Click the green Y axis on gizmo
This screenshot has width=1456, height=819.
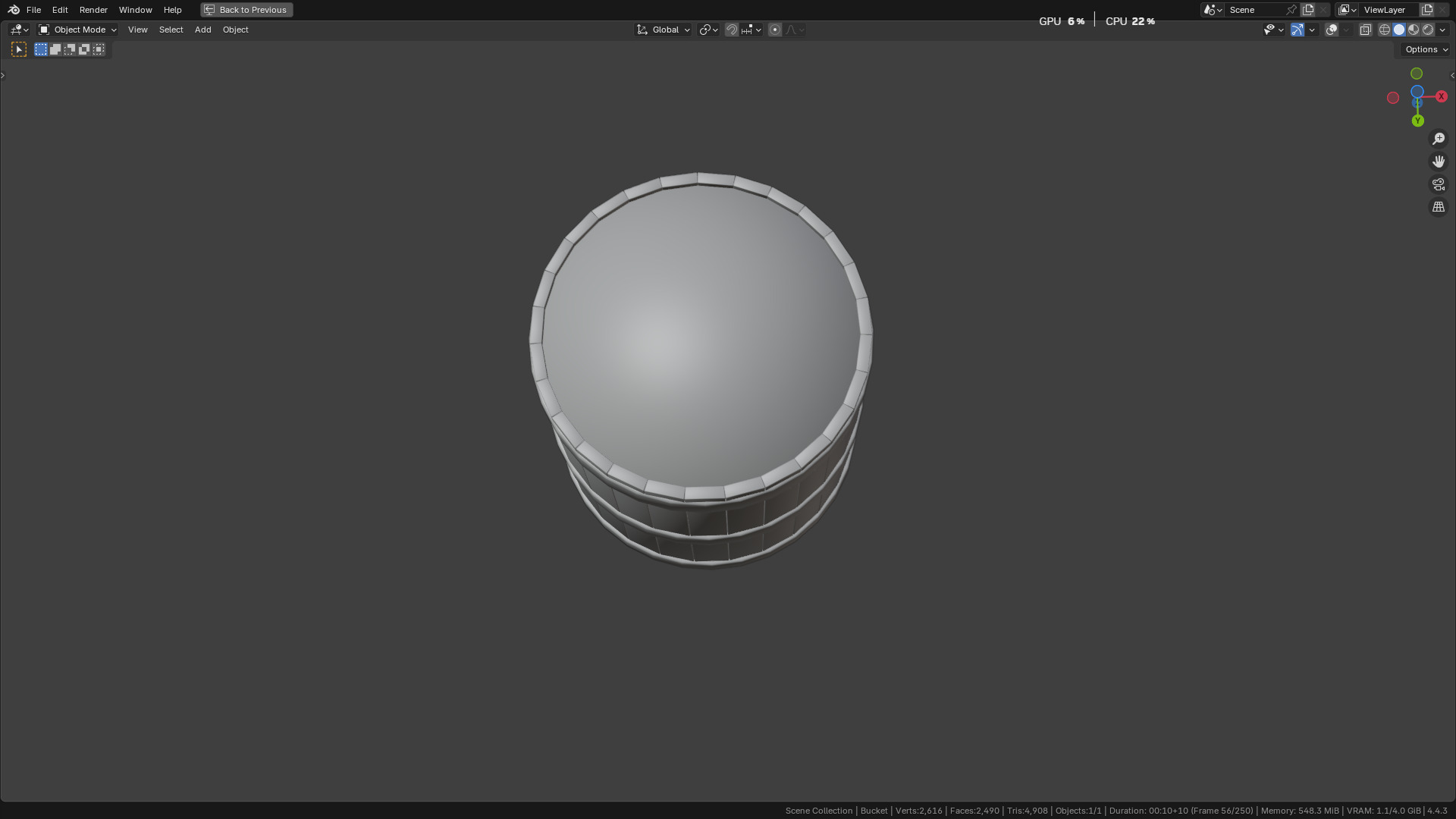1417,121
